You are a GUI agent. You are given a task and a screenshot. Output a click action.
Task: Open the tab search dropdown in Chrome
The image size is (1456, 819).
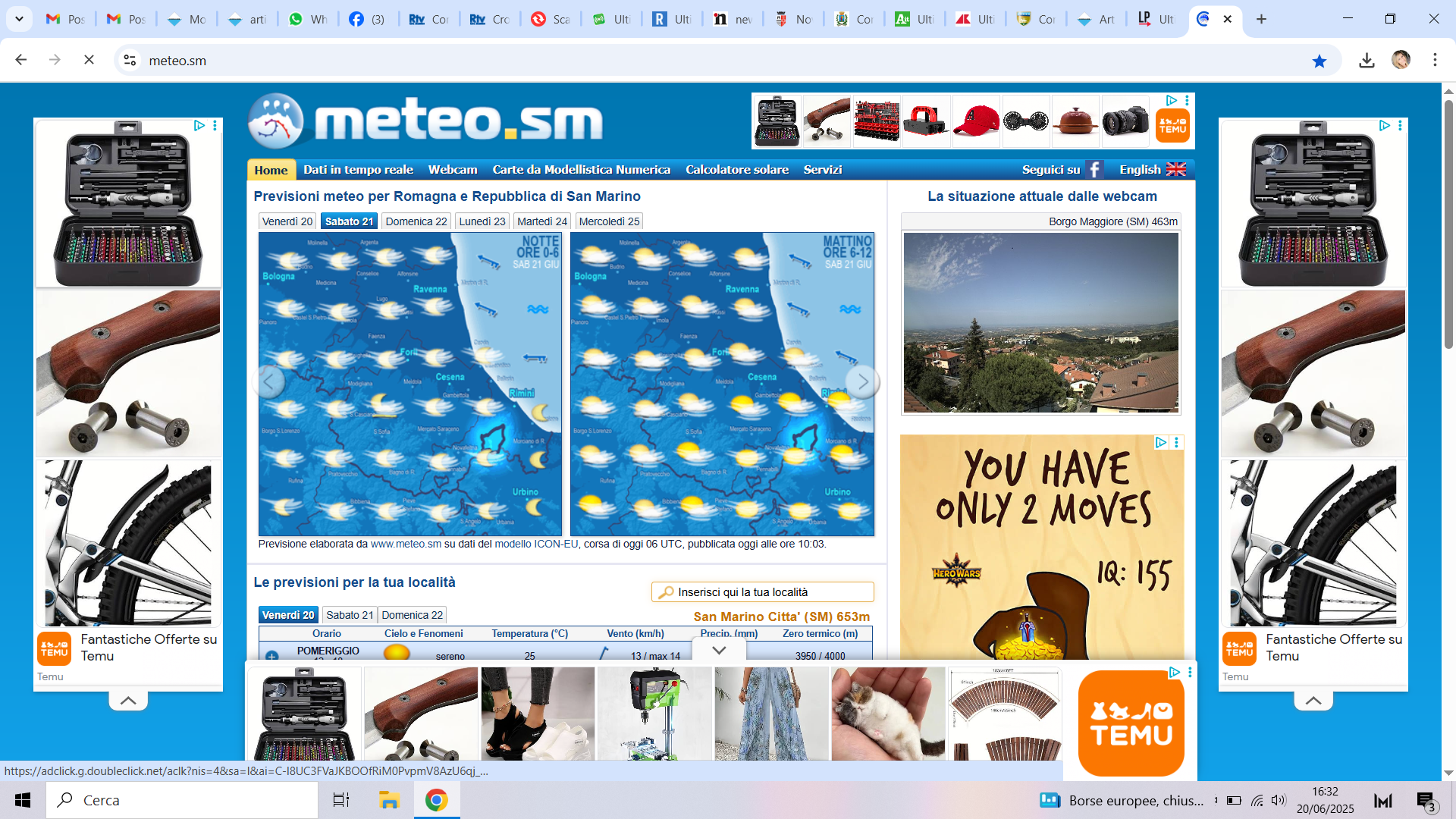pos(19,19)
